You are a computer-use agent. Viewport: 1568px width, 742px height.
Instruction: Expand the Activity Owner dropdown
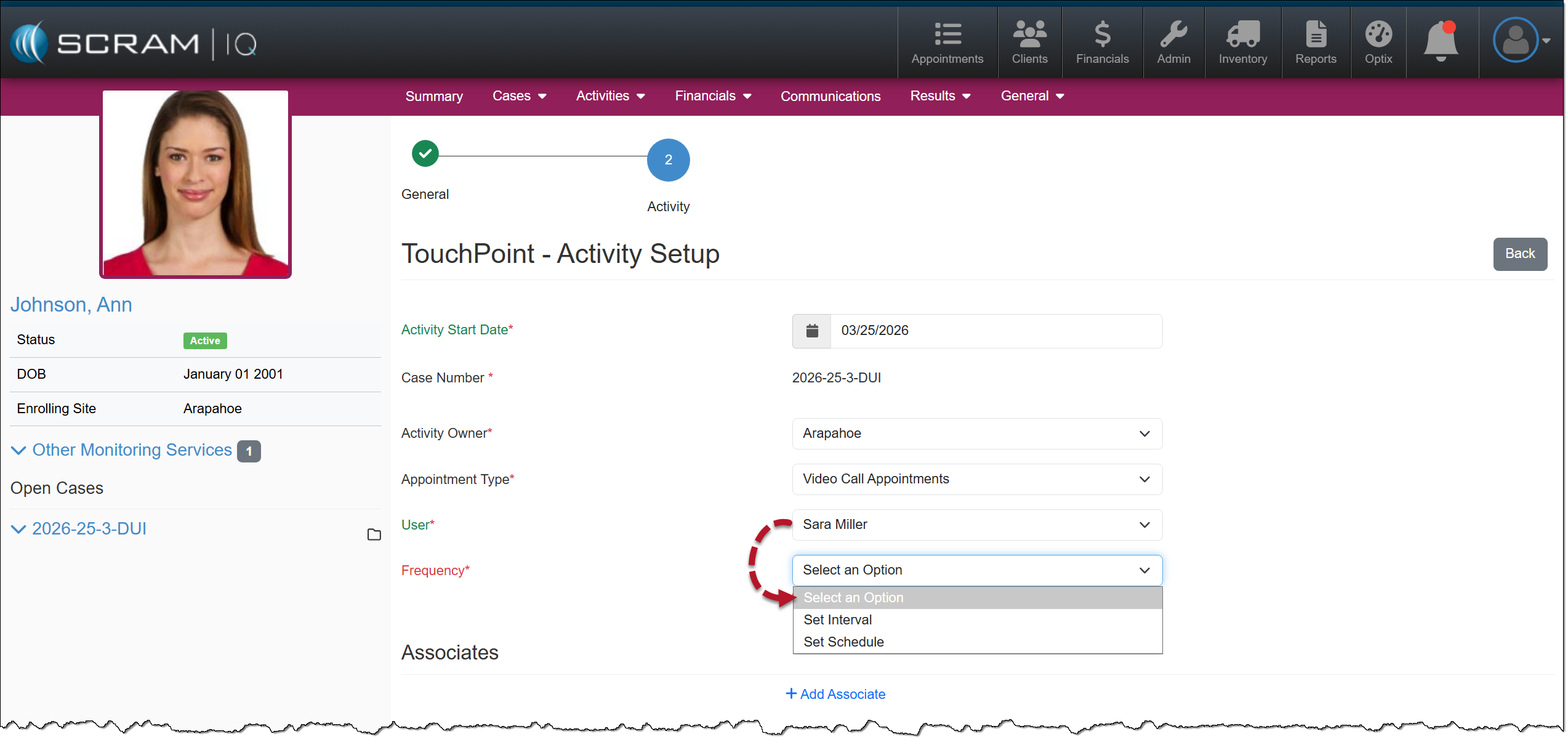(976, 434)
